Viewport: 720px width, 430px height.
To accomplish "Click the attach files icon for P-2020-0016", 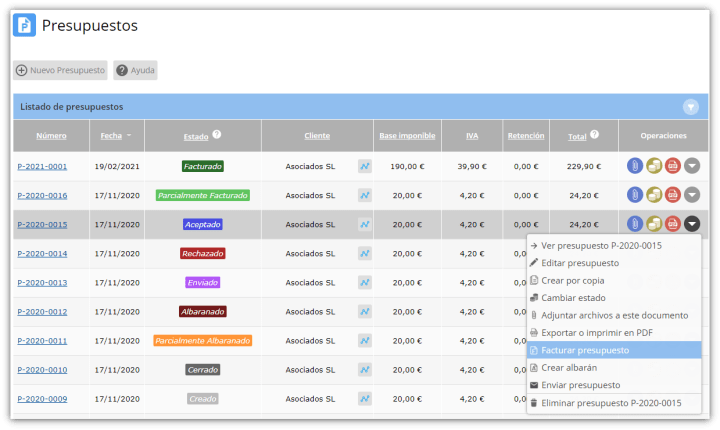I will [x=635, y=195].
